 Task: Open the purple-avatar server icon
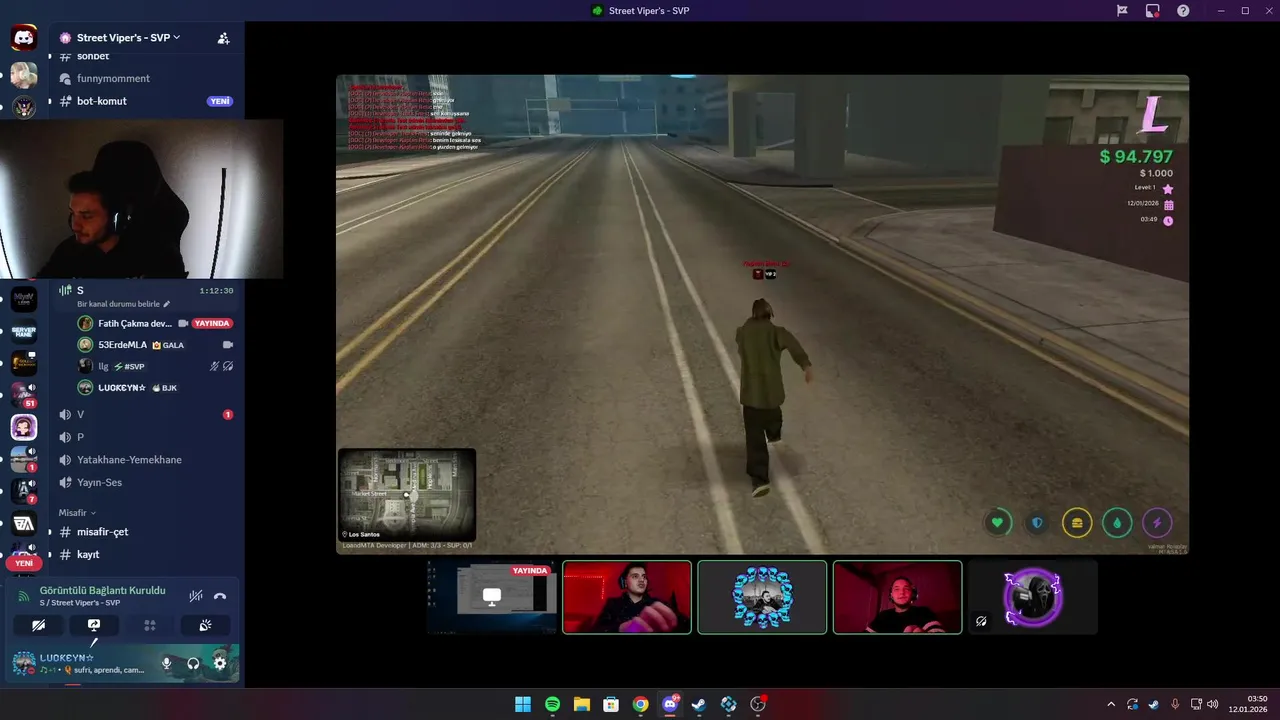coord(24,427)
